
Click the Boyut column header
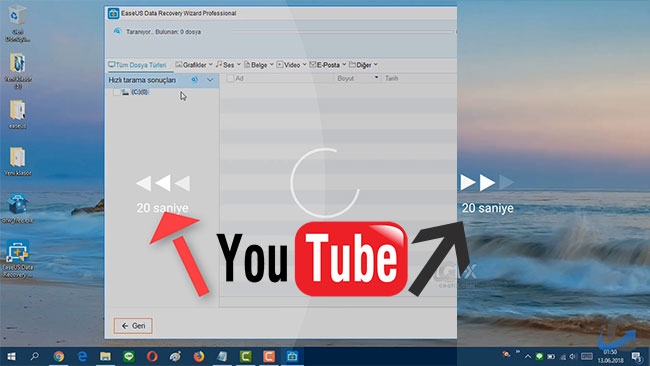[346, 78]
